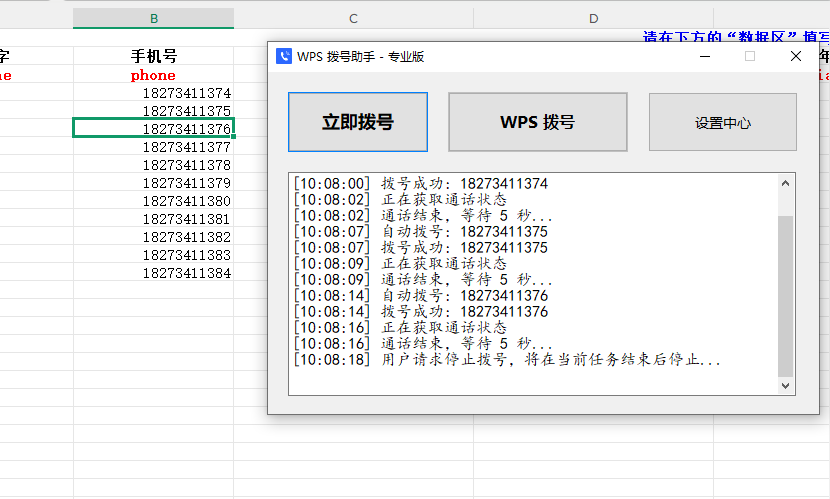Select column C header
Screen dimensions: 830x499
click(354, 19)
